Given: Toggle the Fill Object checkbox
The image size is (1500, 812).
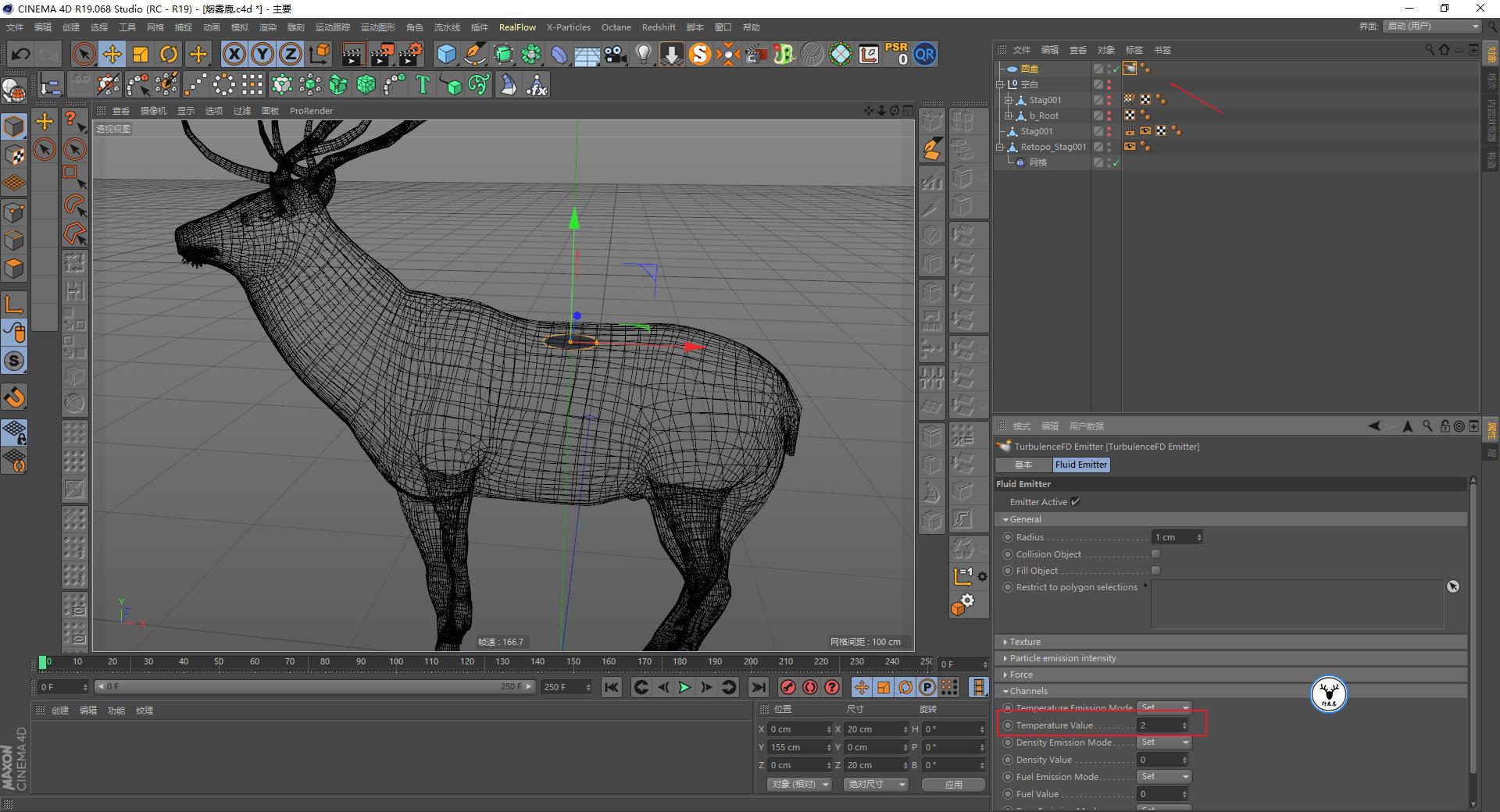Looking at the screenshot, I should pyautogui.click(x=1155, y=570).
